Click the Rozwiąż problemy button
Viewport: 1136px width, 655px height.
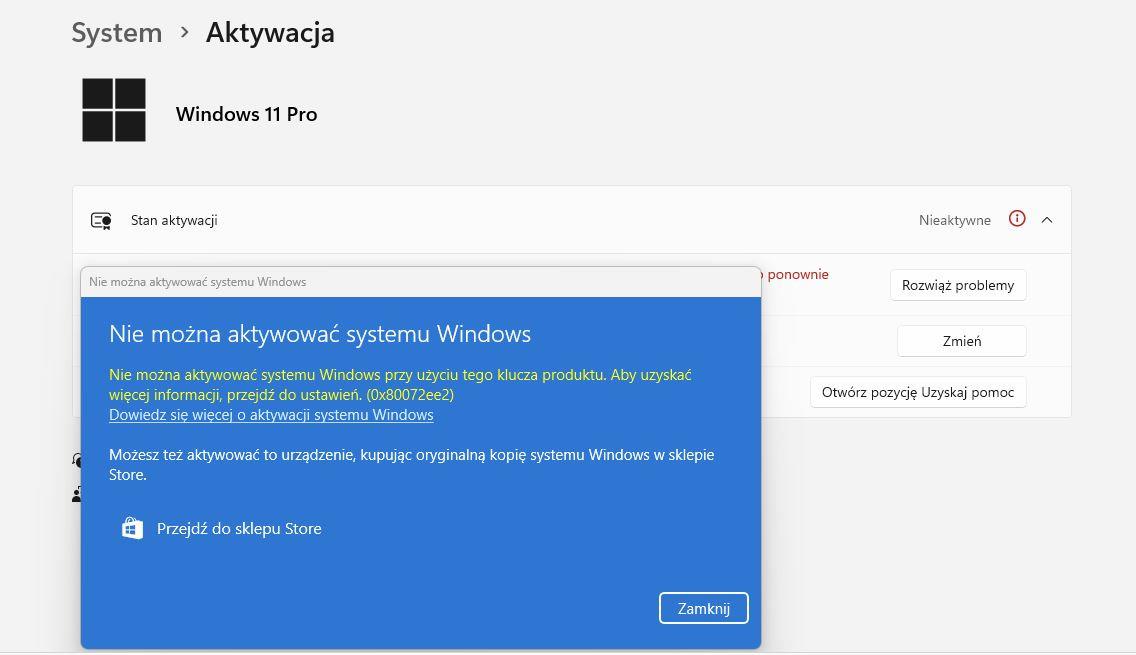click(958, 285)
